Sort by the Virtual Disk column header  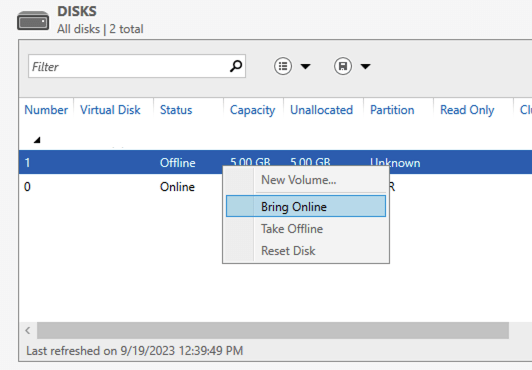coord(110,110)
